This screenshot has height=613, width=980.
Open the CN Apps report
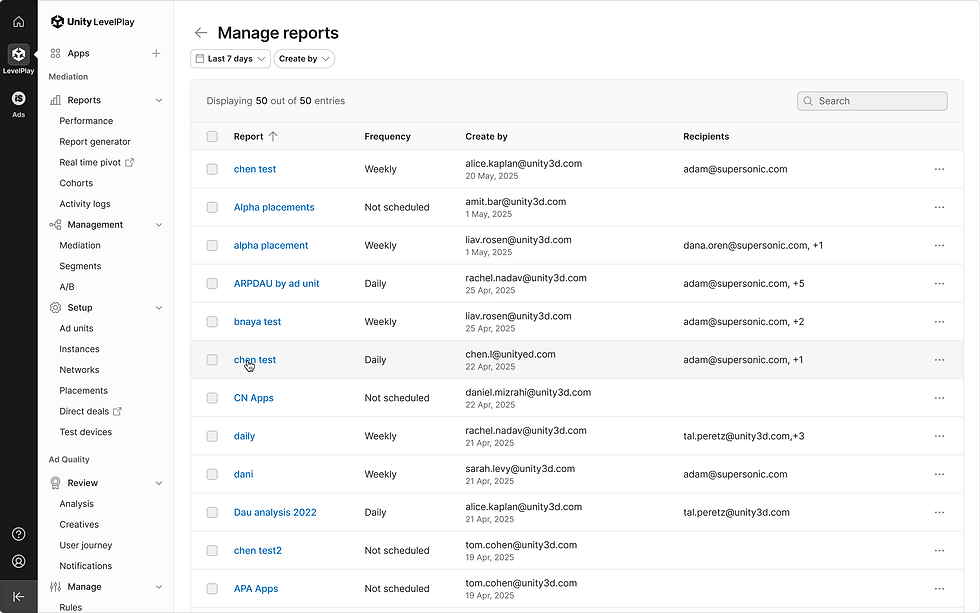coord(254,398)
